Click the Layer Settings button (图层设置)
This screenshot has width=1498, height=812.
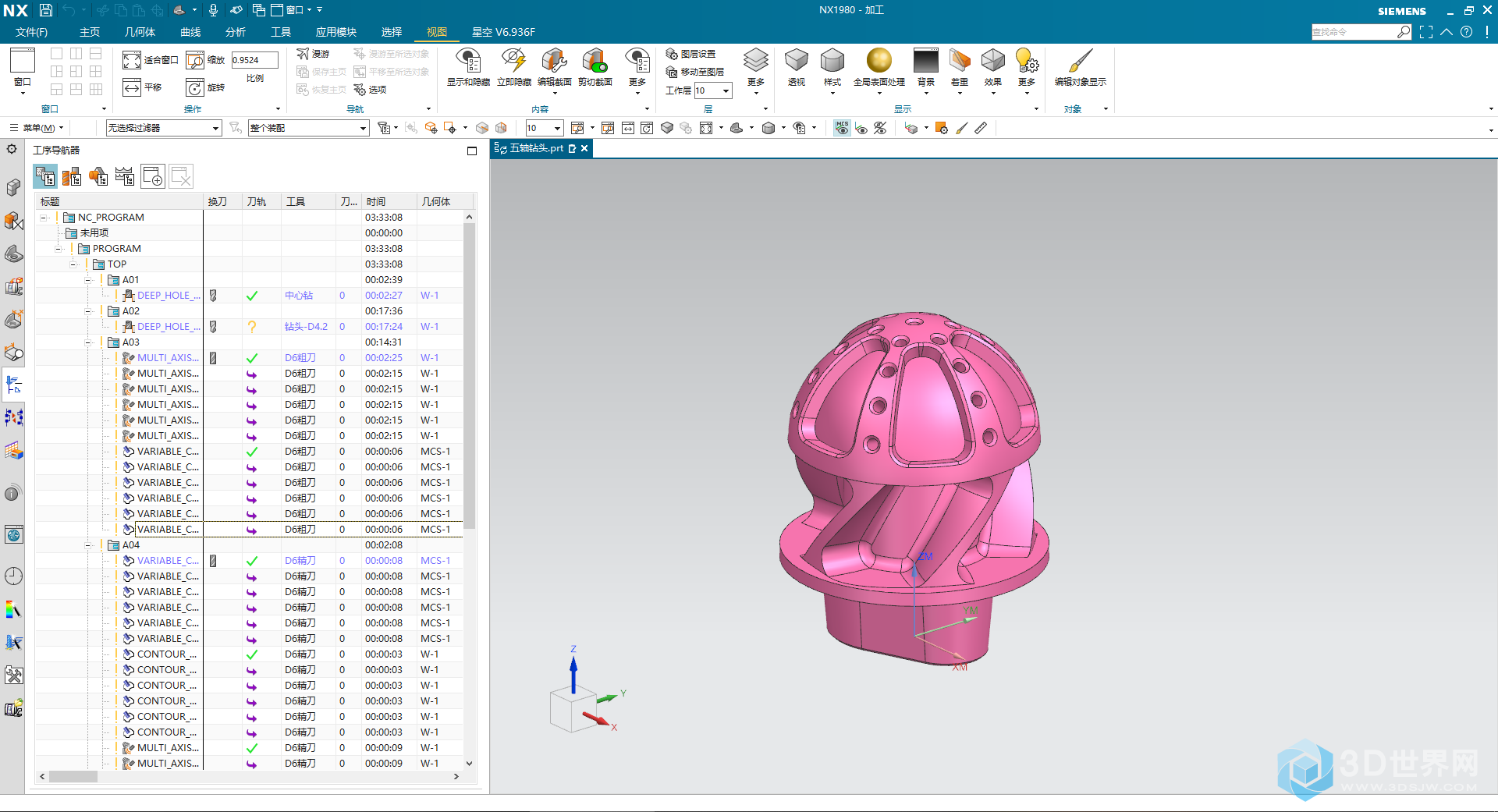(690, 54)
